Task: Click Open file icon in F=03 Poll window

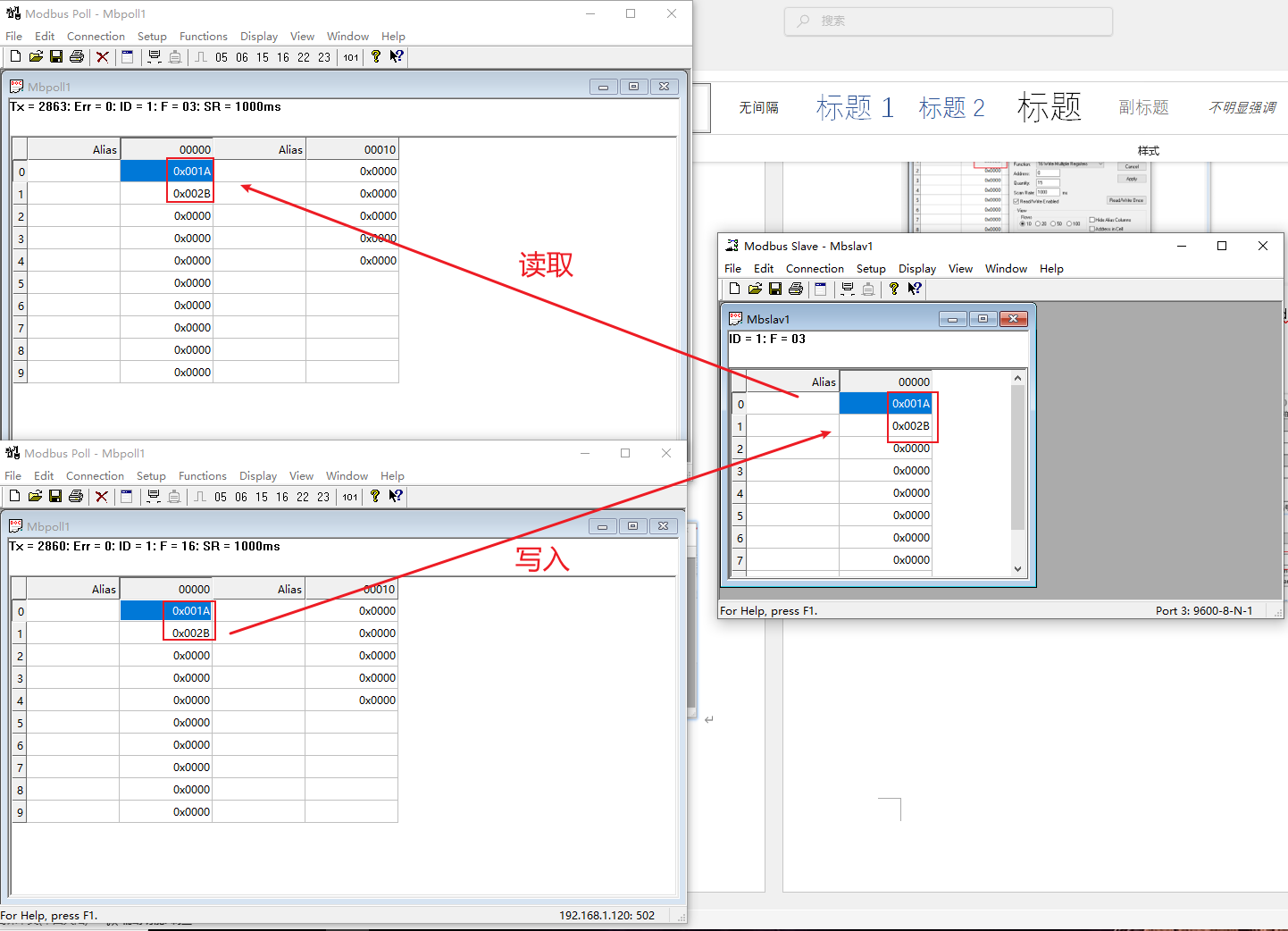Action: (36, 56)
